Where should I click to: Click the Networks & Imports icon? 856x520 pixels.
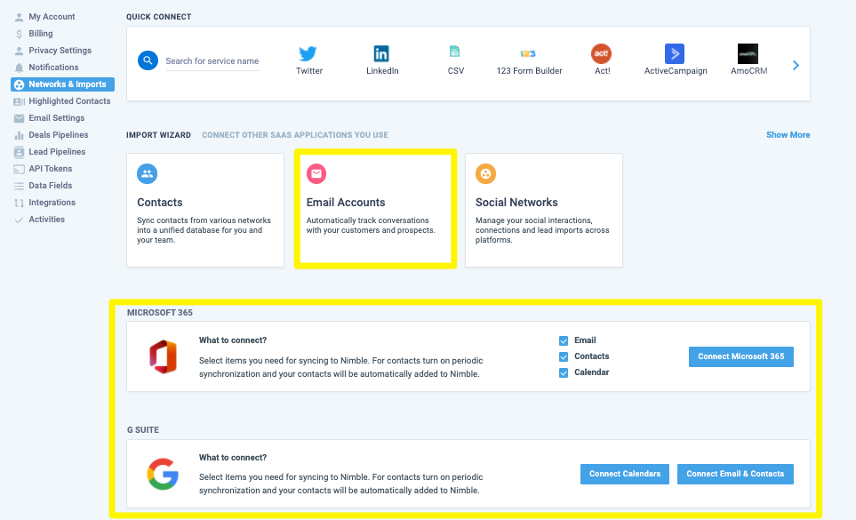click(x=19, y=85)
